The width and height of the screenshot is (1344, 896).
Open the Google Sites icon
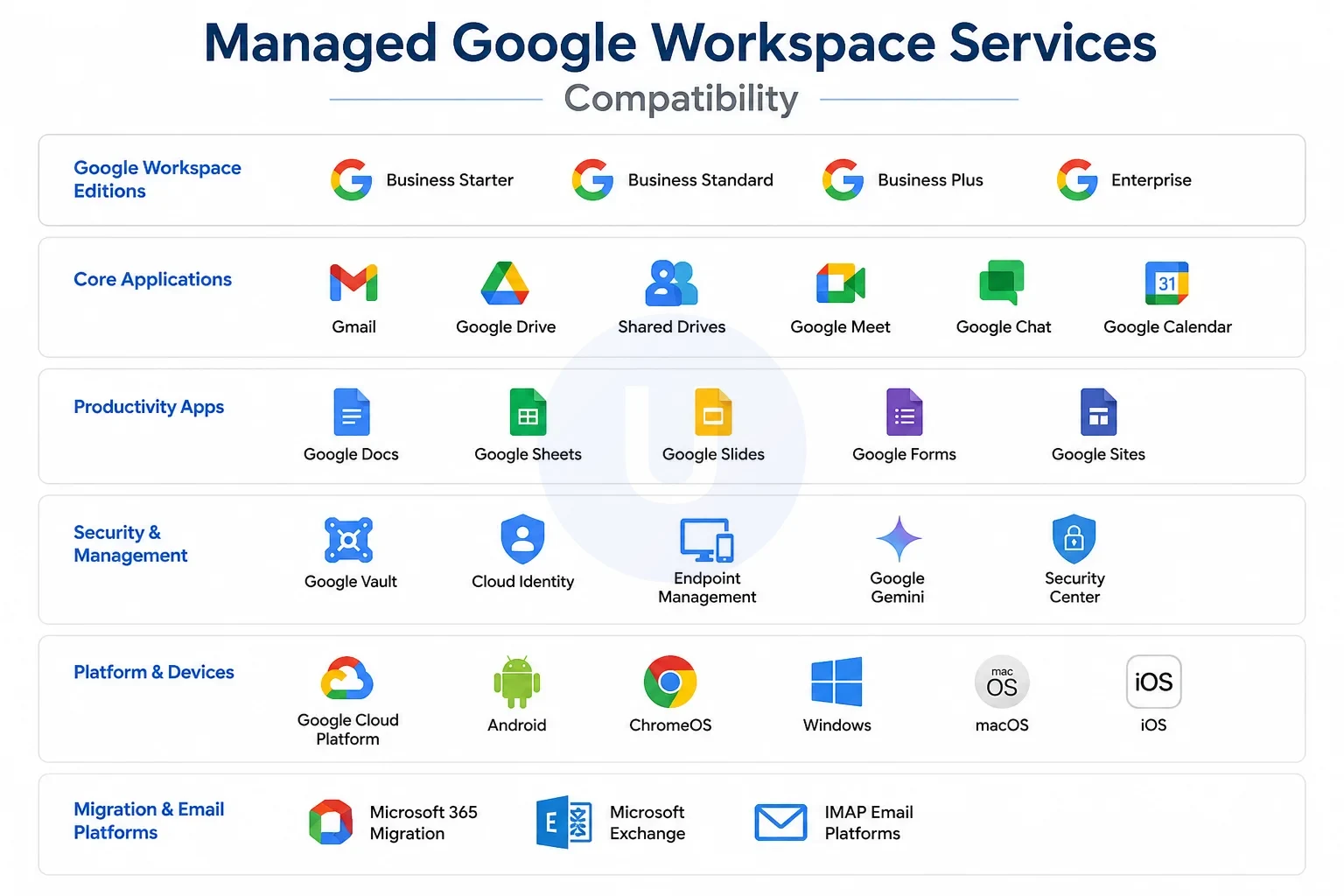1099,412
